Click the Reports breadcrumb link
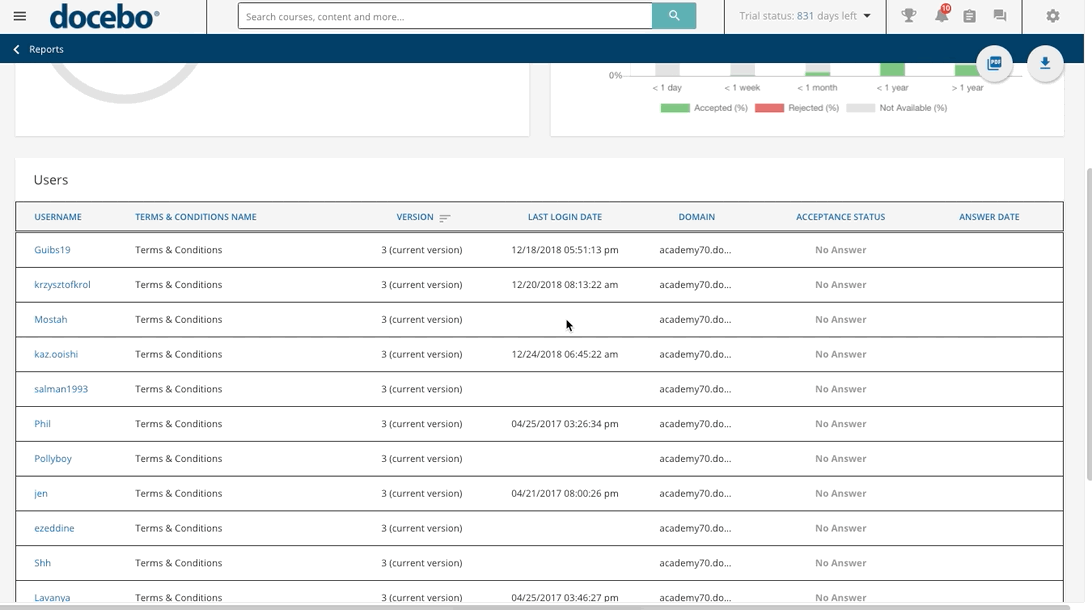Screen dimensions: 1092x610 point(46,49)
